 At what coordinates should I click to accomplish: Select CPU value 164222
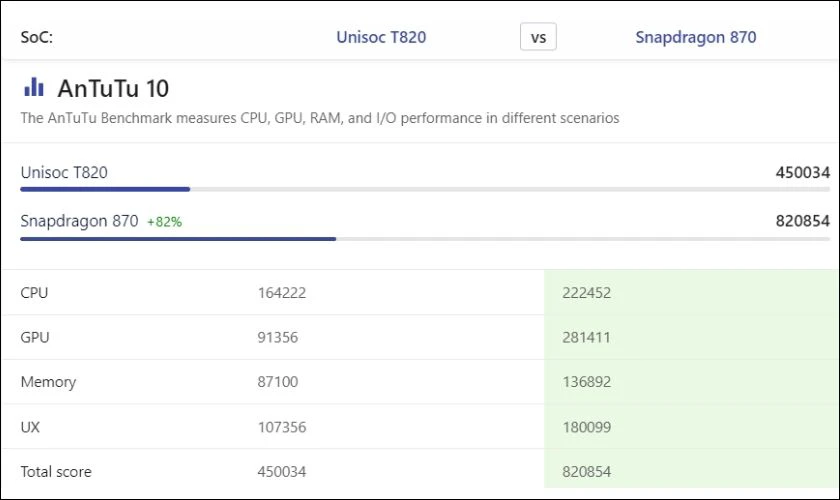point(282,293)
